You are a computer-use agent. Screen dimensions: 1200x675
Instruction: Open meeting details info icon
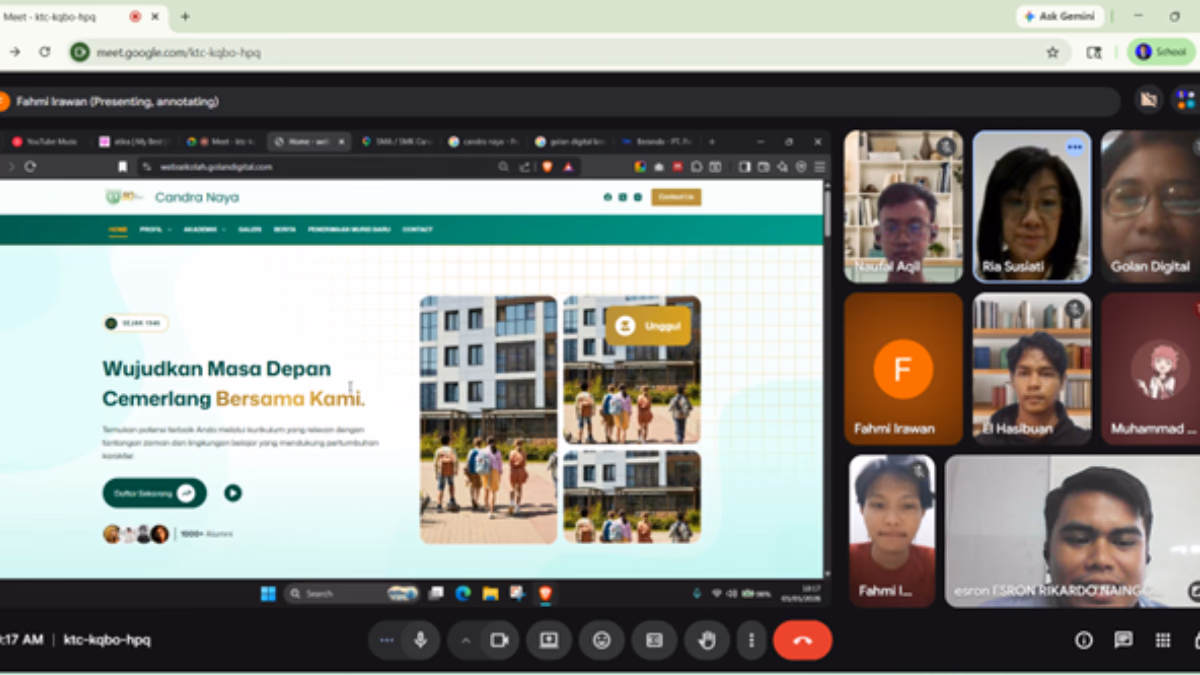(x=1084, y=640)
